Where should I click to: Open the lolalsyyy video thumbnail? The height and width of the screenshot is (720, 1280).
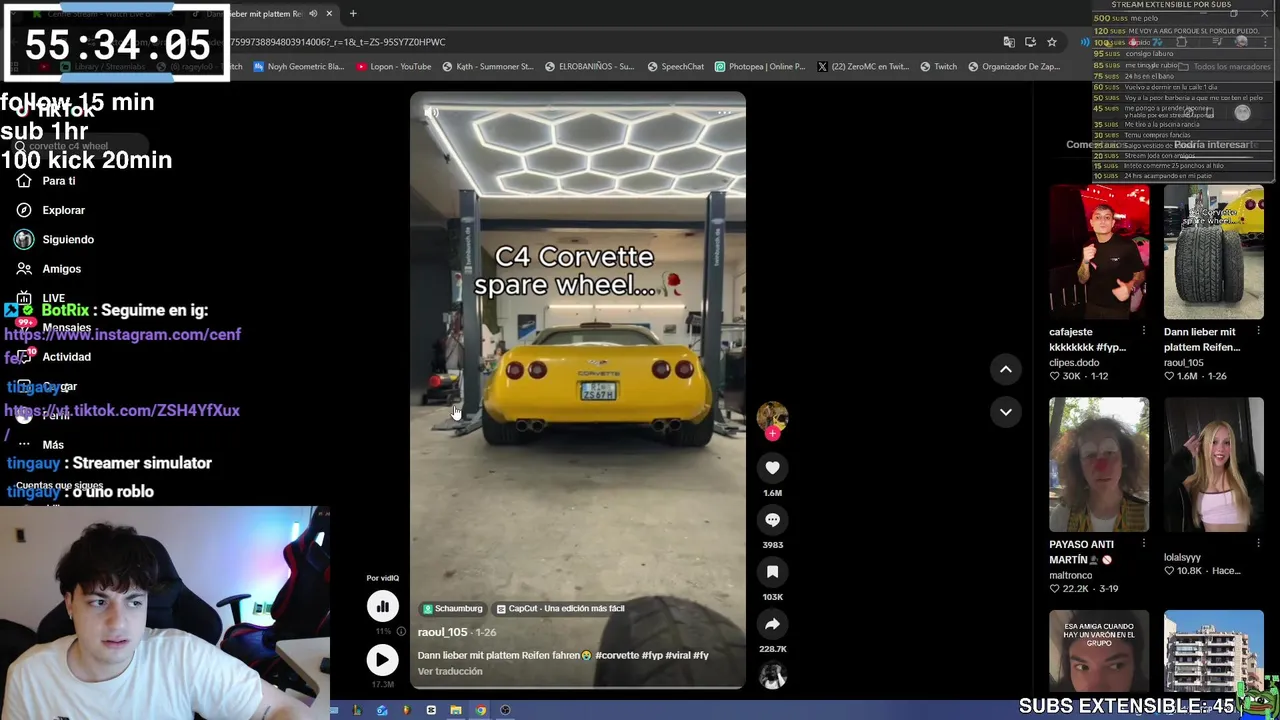point(1213,465)
